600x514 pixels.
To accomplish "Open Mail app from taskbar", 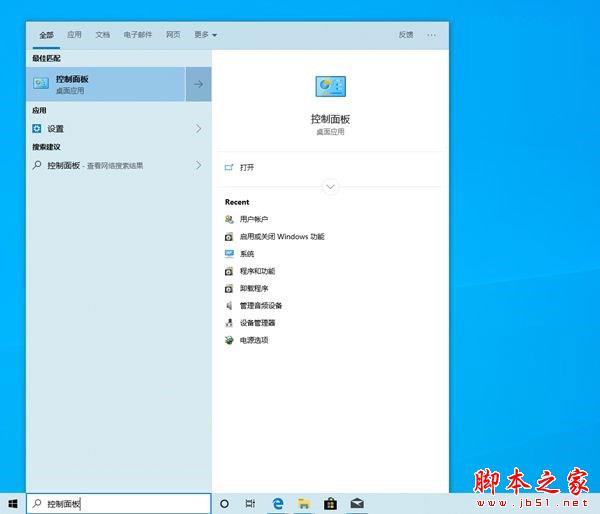I will click(x=357, y=504).
